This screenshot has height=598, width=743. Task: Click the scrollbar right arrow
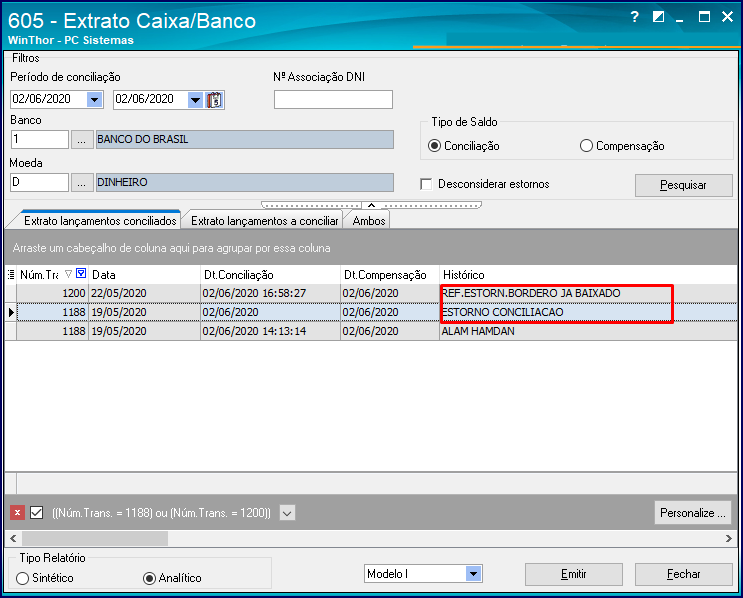click(729, 538)
